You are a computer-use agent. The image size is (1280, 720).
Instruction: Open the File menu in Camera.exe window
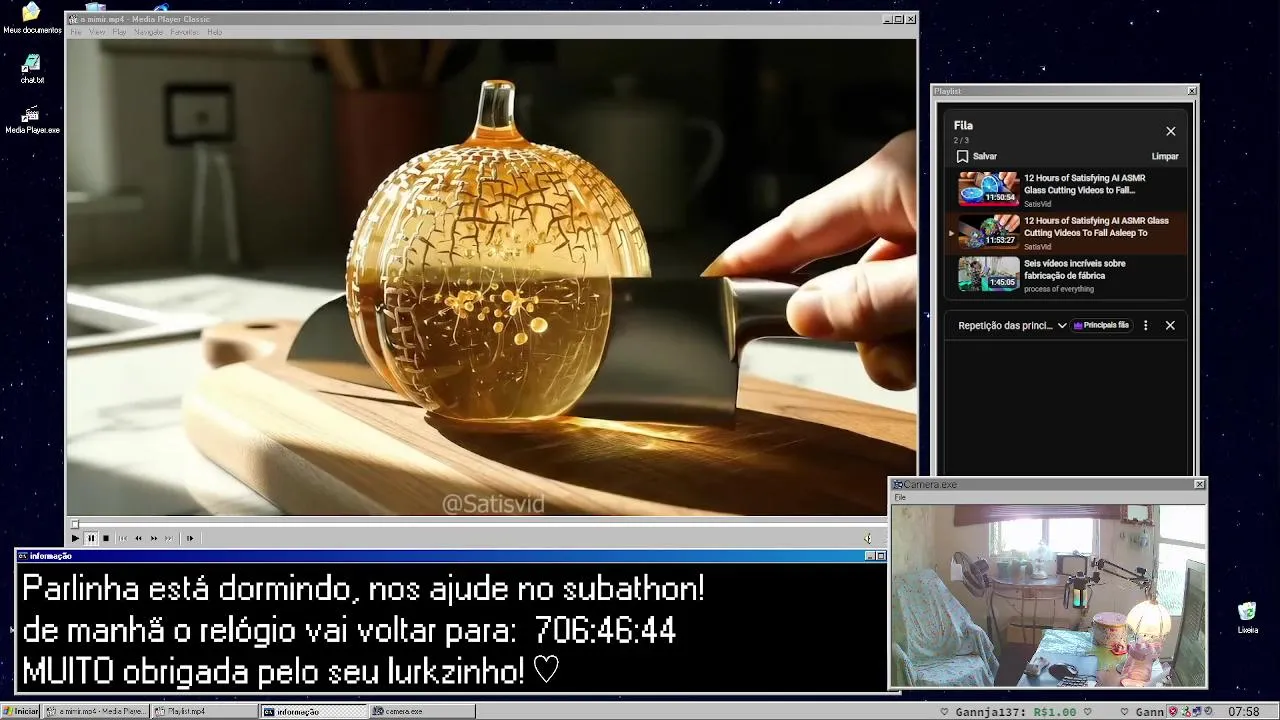(900, 497)
